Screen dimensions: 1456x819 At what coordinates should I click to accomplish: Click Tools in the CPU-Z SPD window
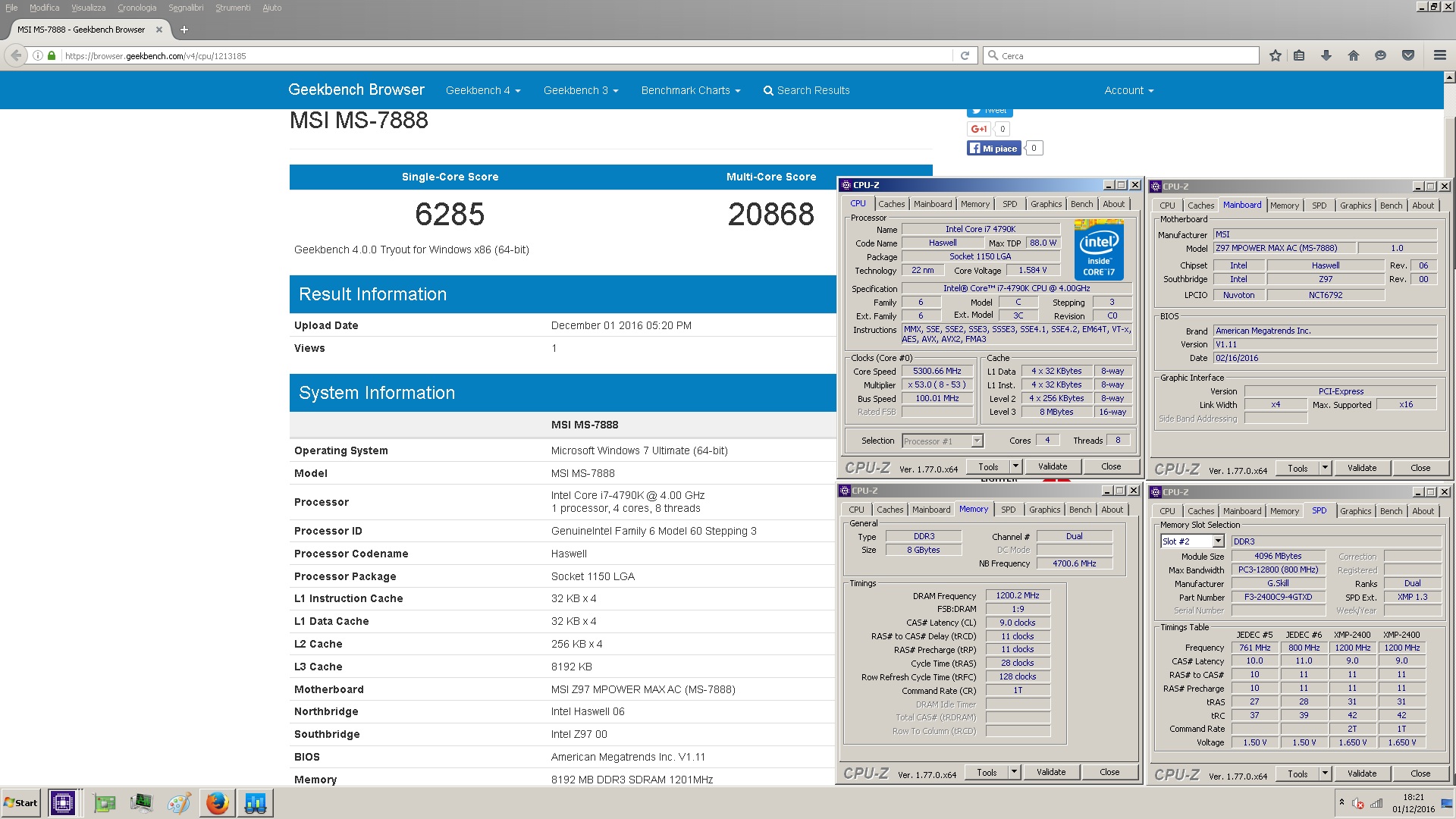click(1298, 773)
